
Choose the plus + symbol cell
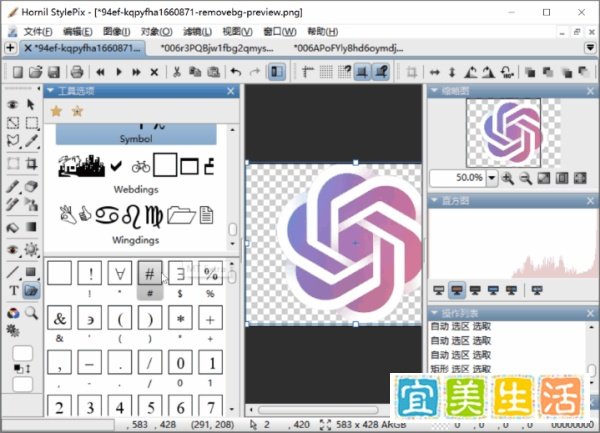click(210, 319)
